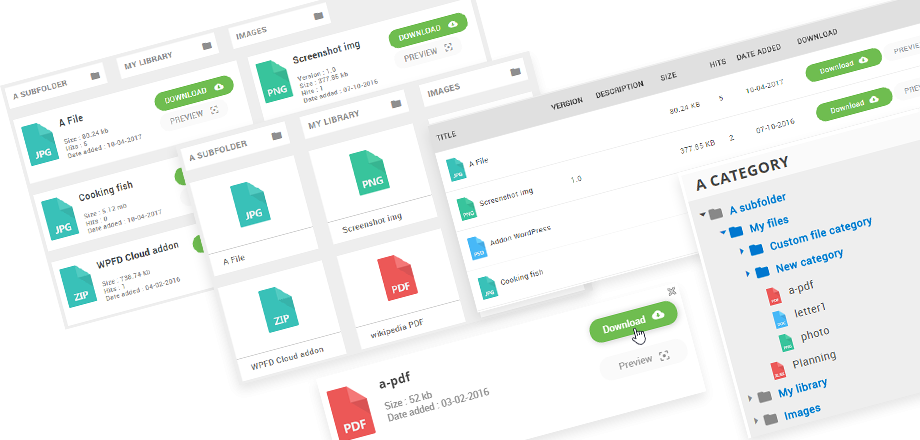The height and width of the screenshot is (440, 920).
Task: Collapse the A subfolder tree arrow
Action: pos(702,214)
